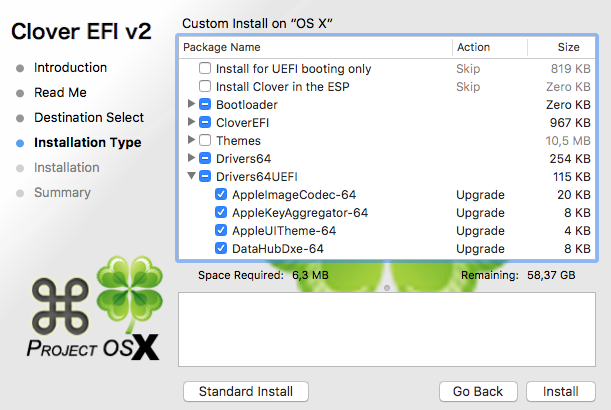This screenshot has width=611, height=410.
Task: Expand the Themes package group
Action: coord(191,140)
